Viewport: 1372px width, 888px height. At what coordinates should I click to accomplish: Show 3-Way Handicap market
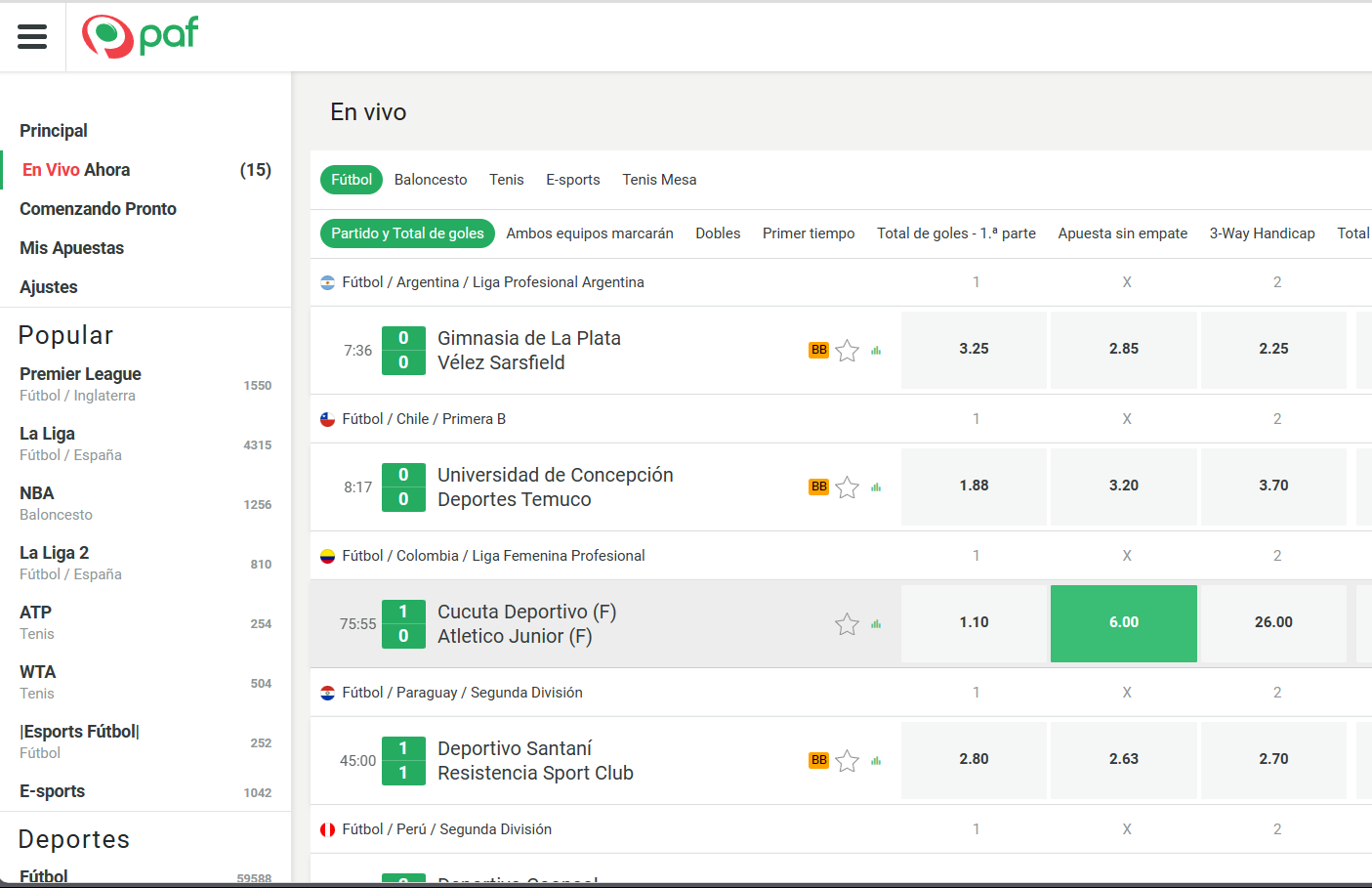(1262, 233)
